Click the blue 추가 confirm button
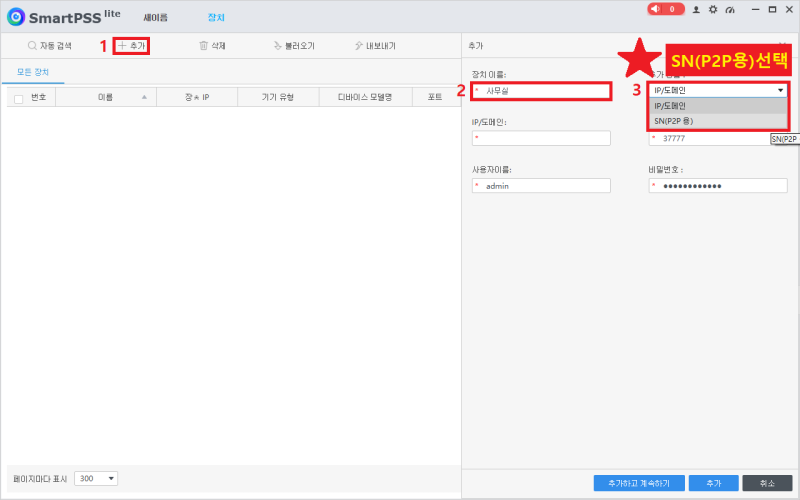 coord(713,483)
